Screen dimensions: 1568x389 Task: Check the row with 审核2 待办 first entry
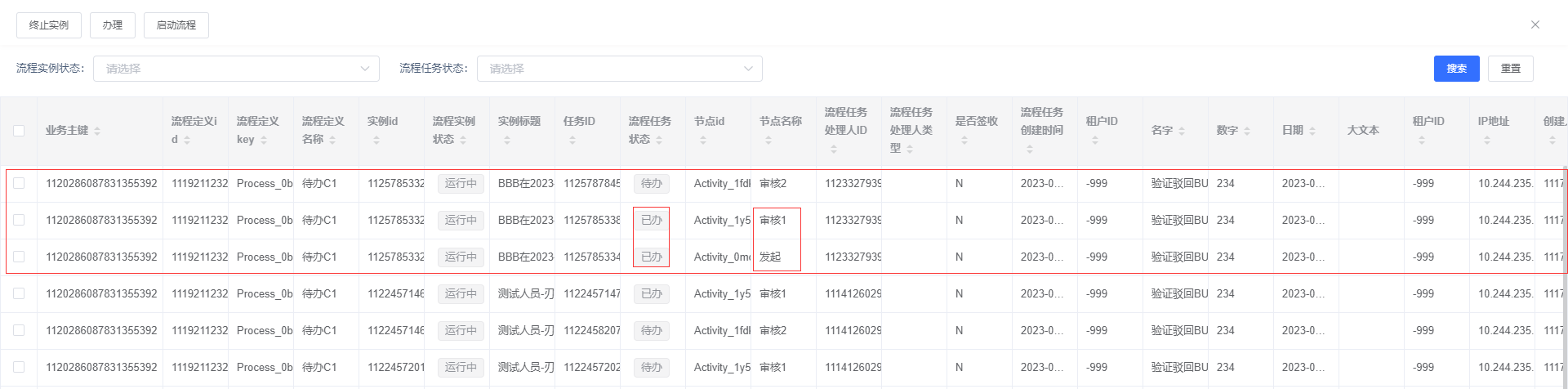click(19, 183)
